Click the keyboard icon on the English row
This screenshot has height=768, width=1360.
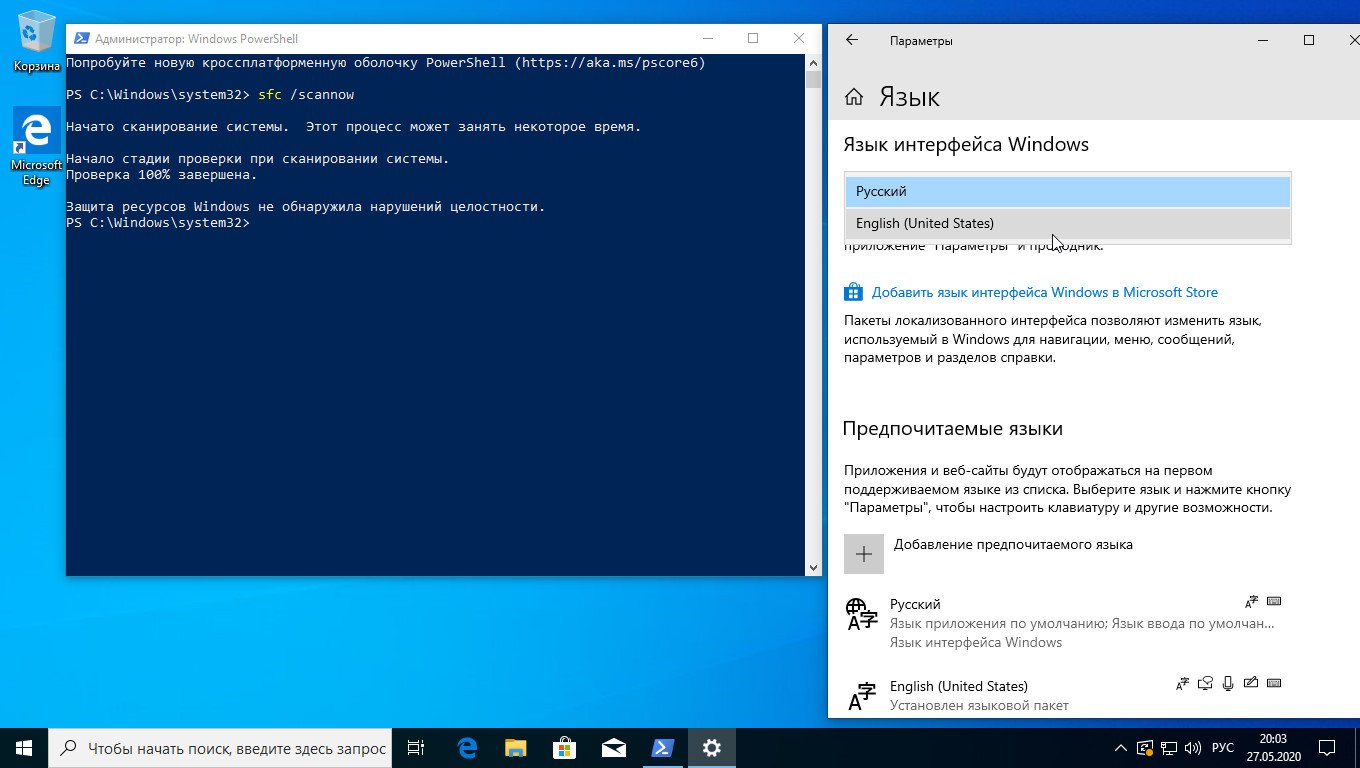pos(1274,684)
